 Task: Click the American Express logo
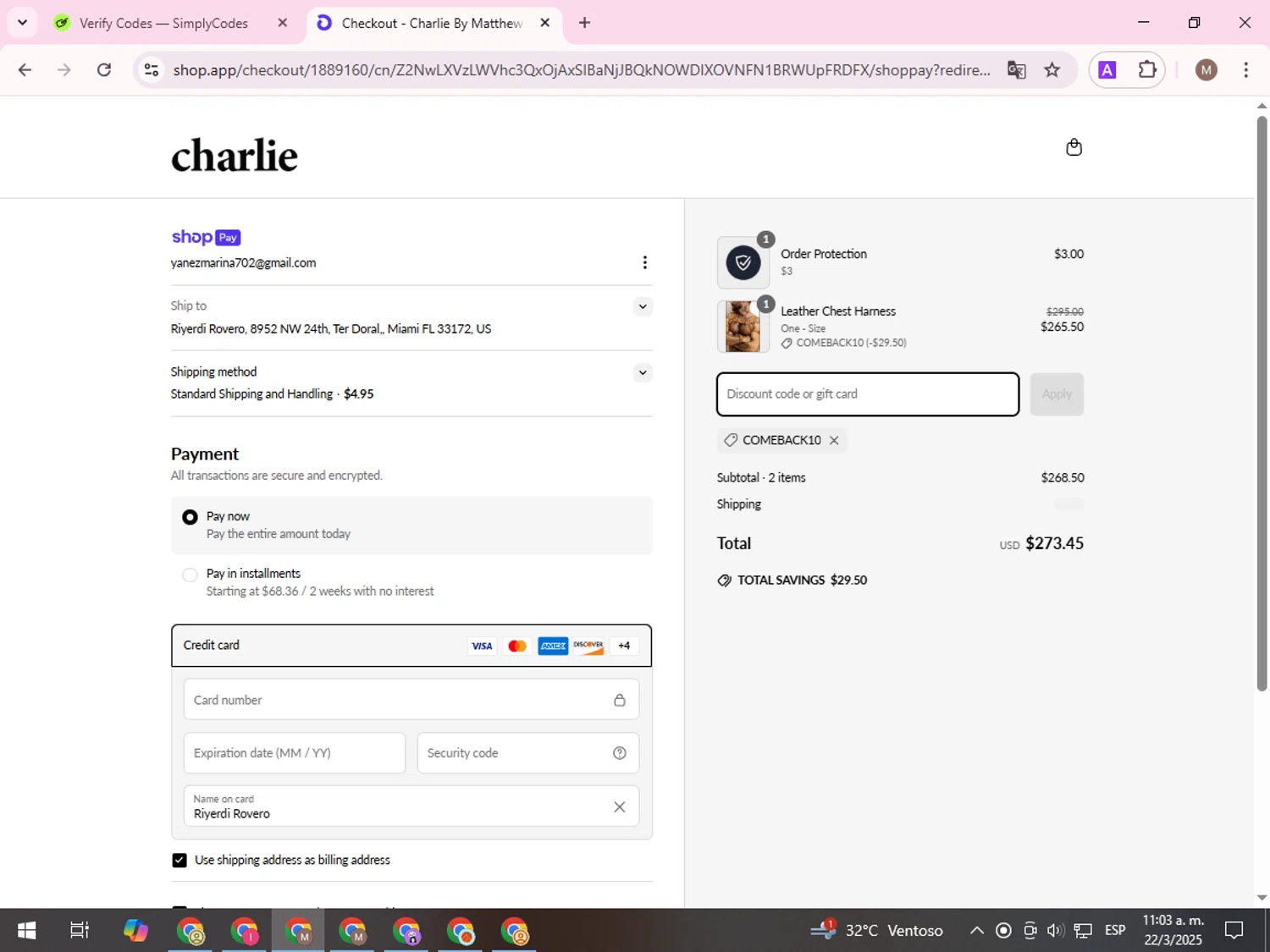pyautogui.click(x=553, y=646)
